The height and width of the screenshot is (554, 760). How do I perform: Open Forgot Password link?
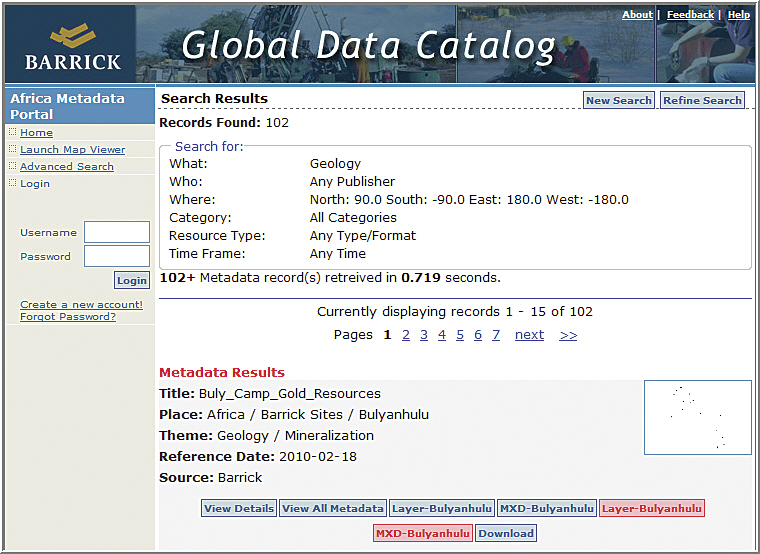click(68, 317)
